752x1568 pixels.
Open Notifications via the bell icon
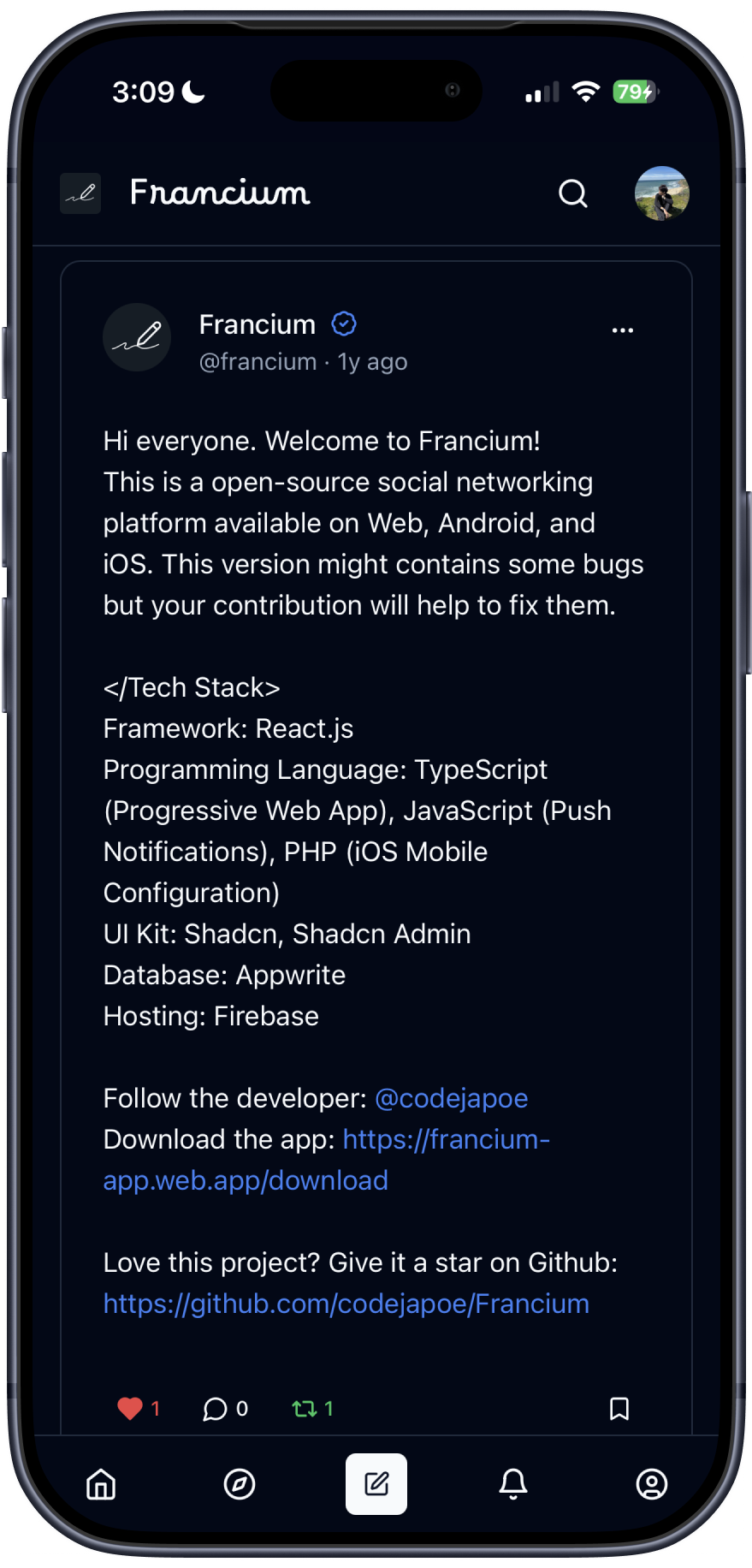point(513,1485)
